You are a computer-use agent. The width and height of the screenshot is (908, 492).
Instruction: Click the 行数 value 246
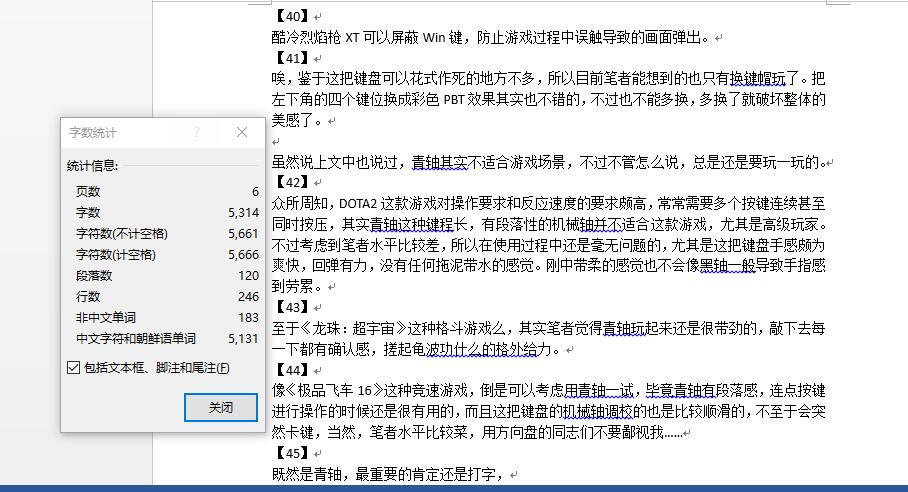pos(248,296)
